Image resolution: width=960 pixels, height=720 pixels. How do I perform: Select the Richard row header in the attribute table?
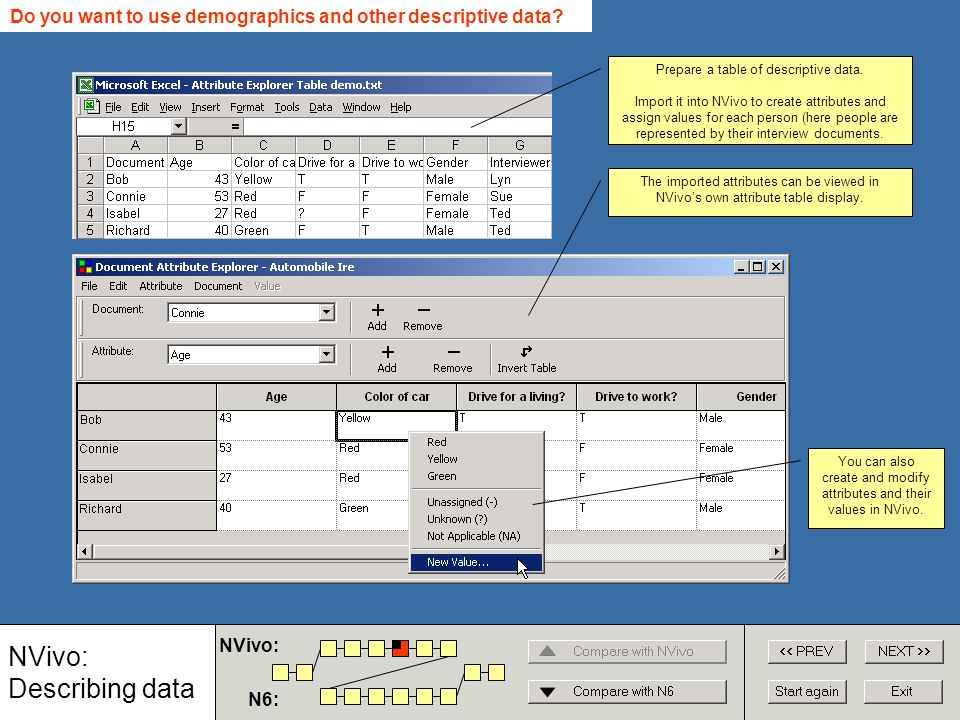pos(147,516)
